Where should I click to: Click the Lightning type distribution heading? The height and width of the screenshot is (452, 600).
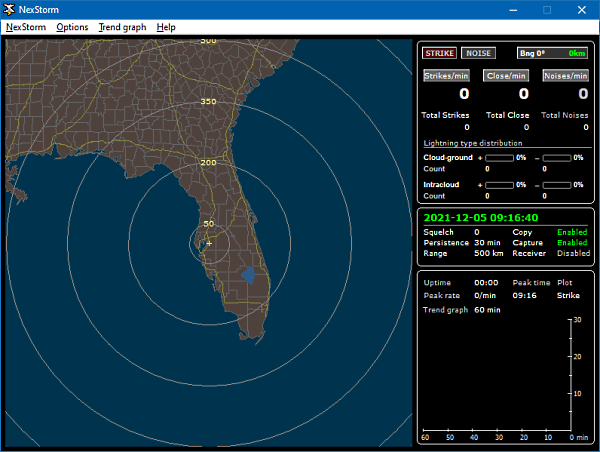pyautogui.click(x=473, y=143)
